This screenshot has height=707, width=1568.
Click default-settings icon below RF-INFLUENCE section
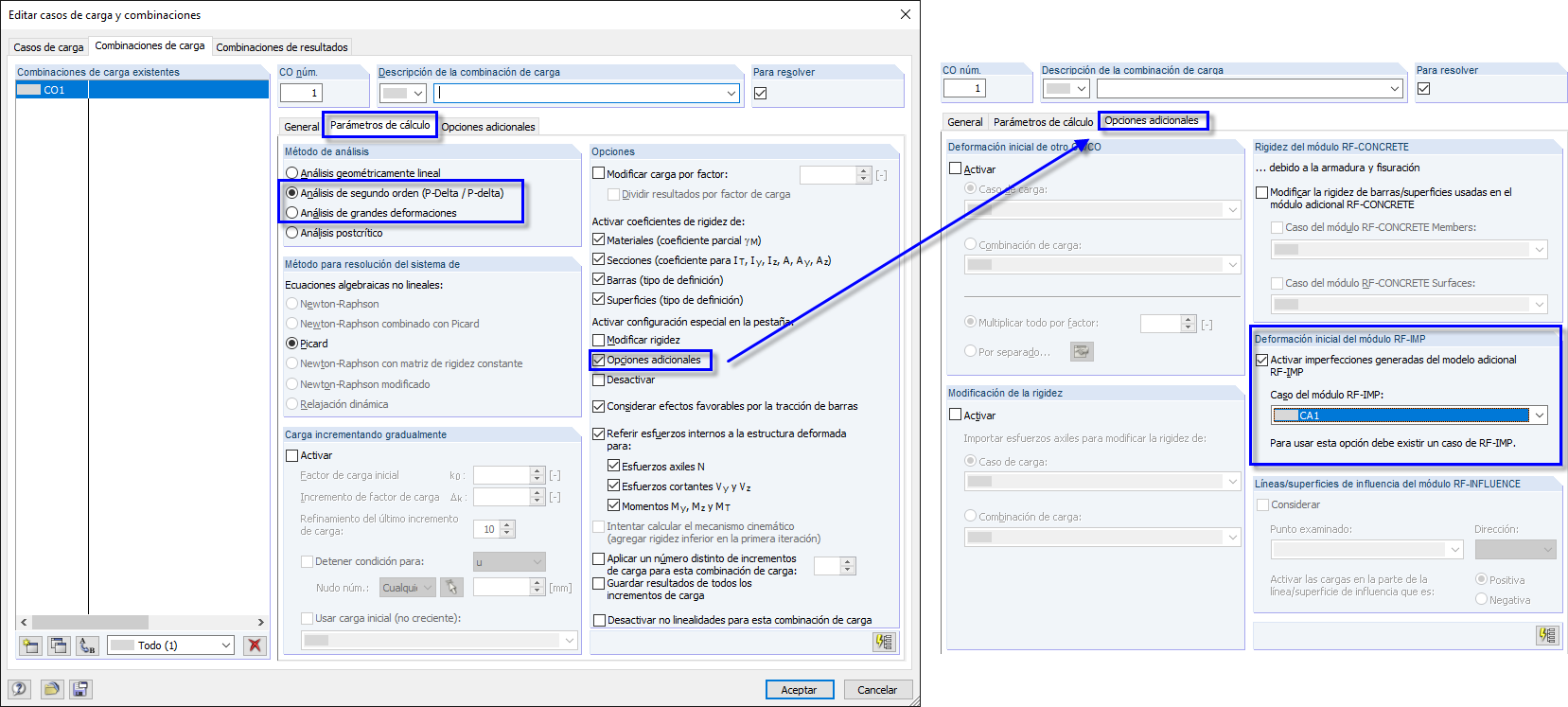click(x=1547, y=635)
